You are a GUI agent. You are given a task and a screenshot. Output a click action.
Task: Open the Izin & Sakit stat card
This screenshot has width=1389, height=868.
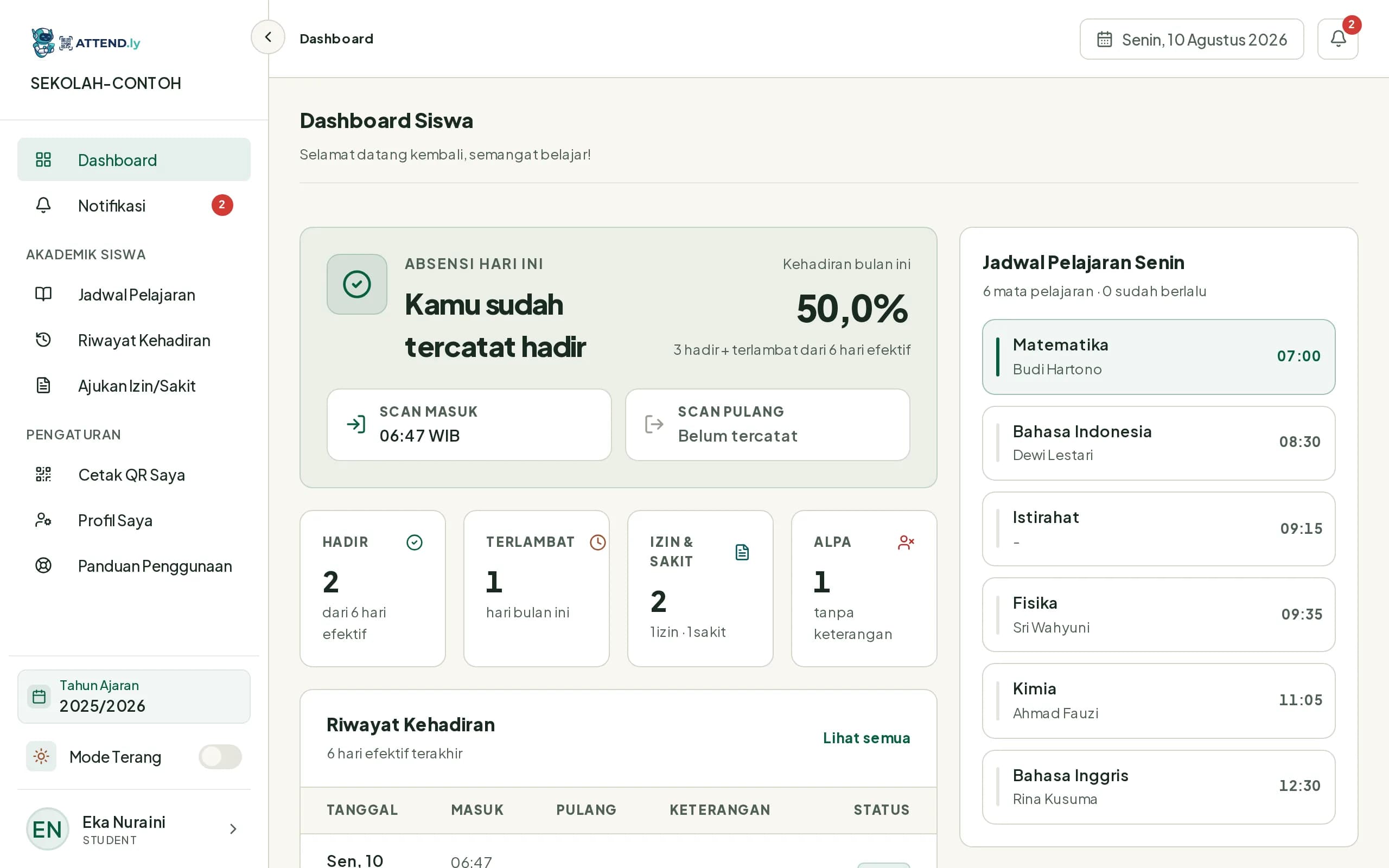coord(700,589)
